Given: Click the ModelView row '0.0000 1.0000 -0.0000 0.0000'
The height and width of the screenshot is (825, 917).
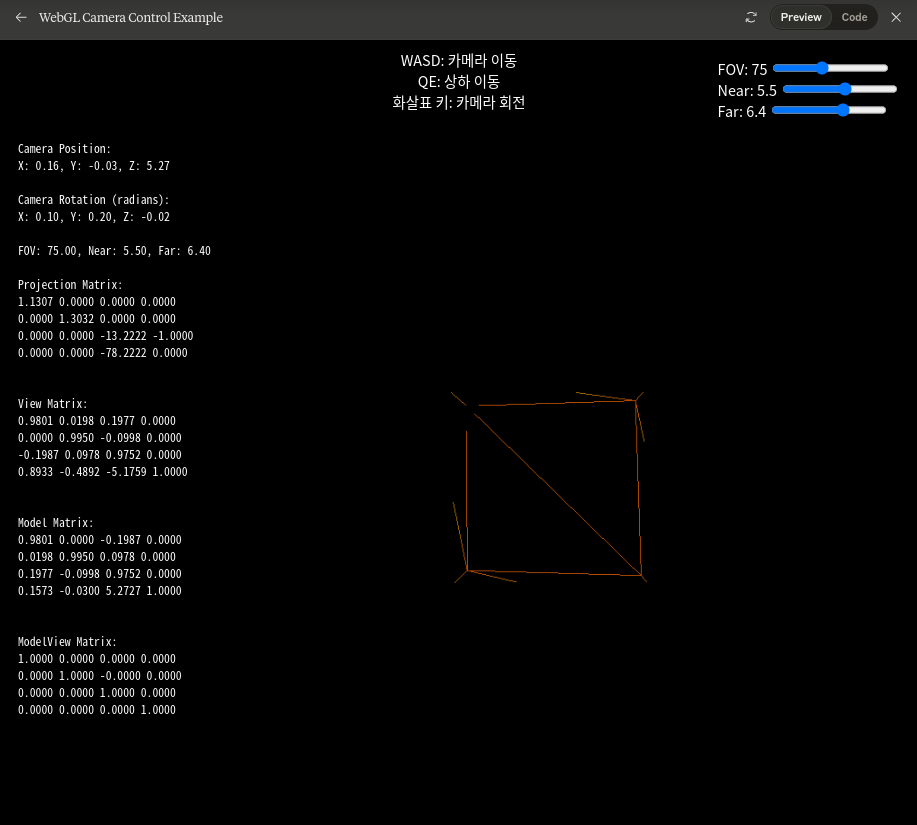Looking at the screenshot, I should pos(99,675).
